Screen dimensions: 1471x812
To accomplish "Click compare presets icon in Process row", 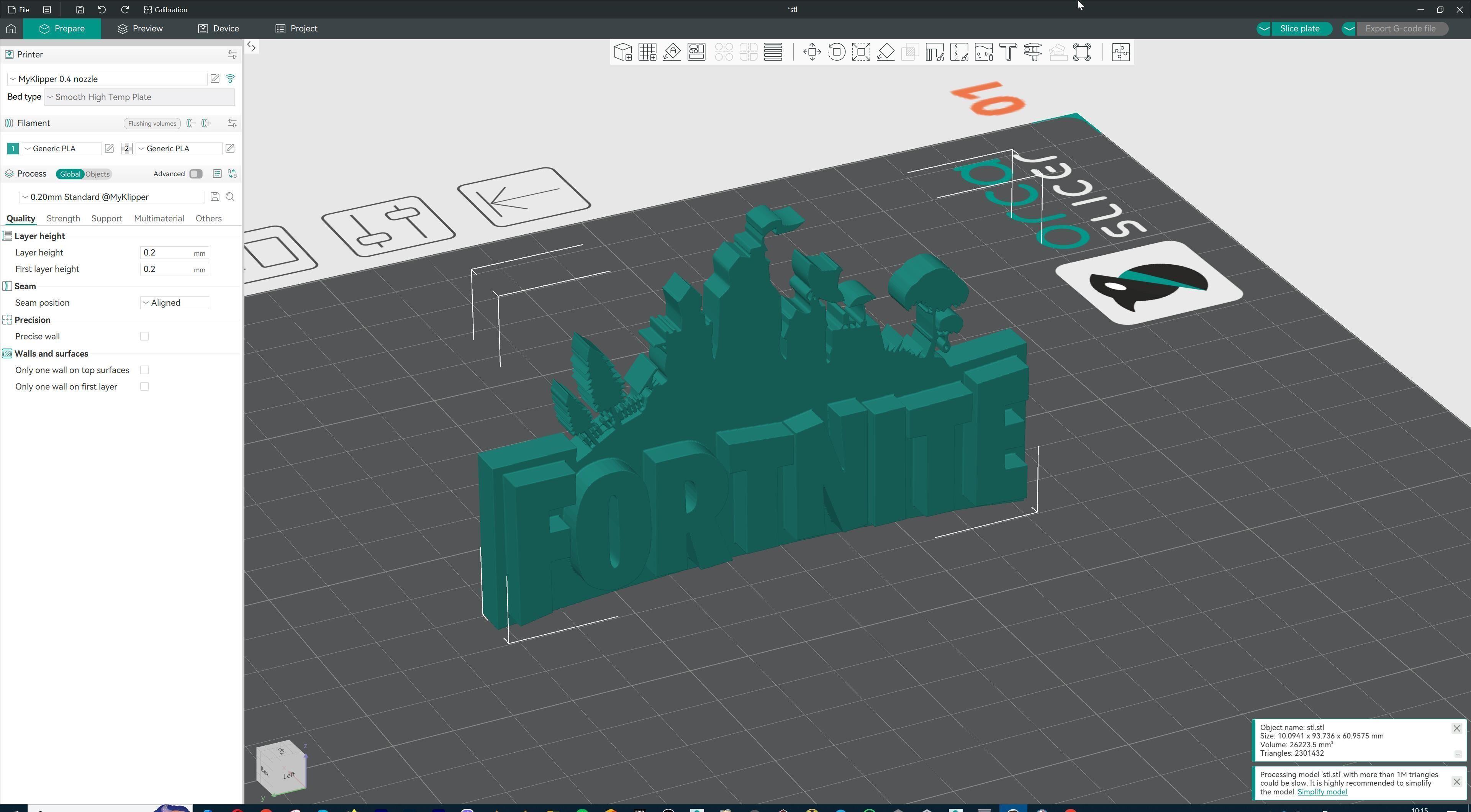I will pos(232,174).
